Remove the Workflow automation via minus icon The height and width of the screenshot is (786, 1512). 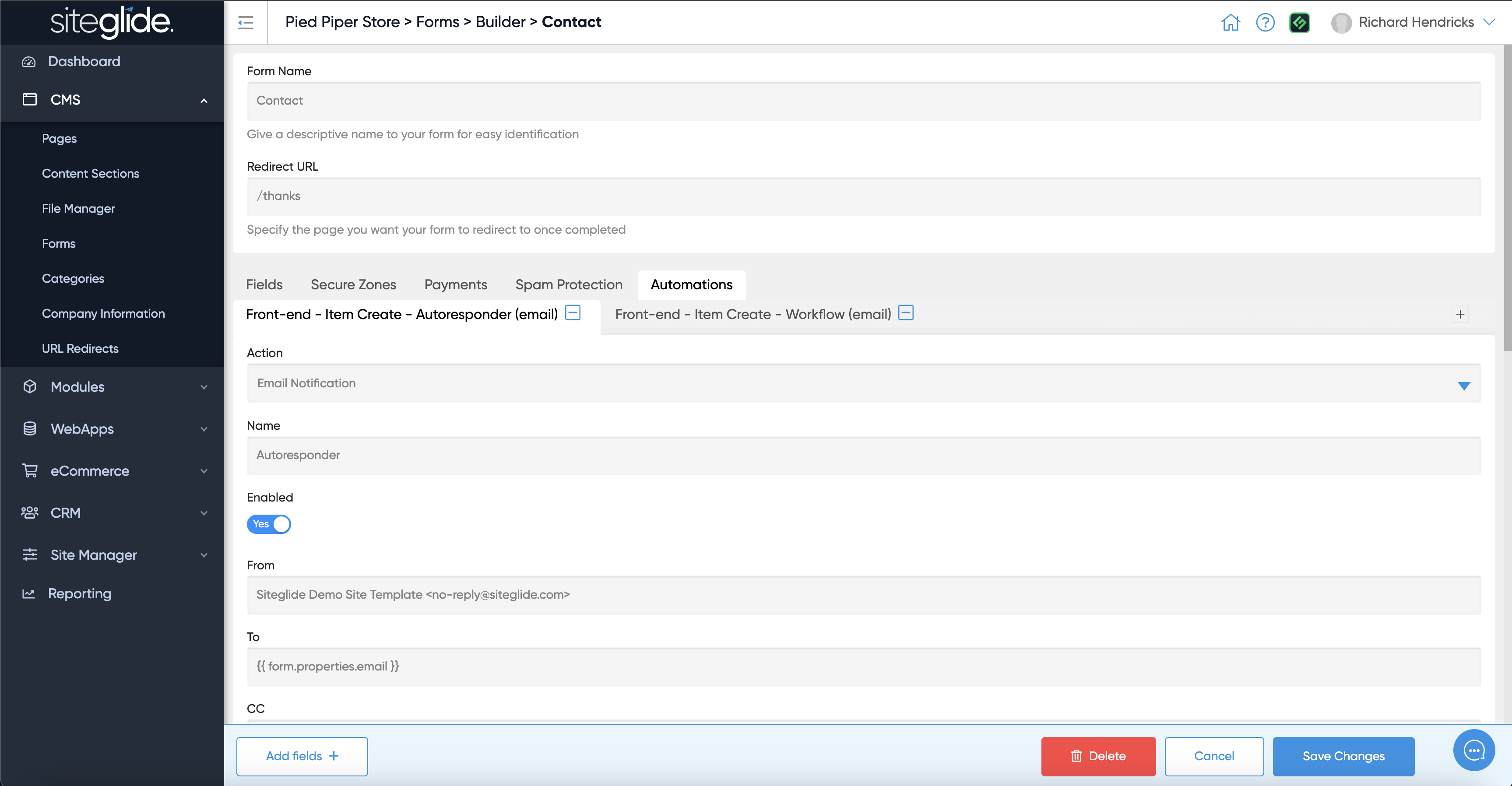[906, 313]
